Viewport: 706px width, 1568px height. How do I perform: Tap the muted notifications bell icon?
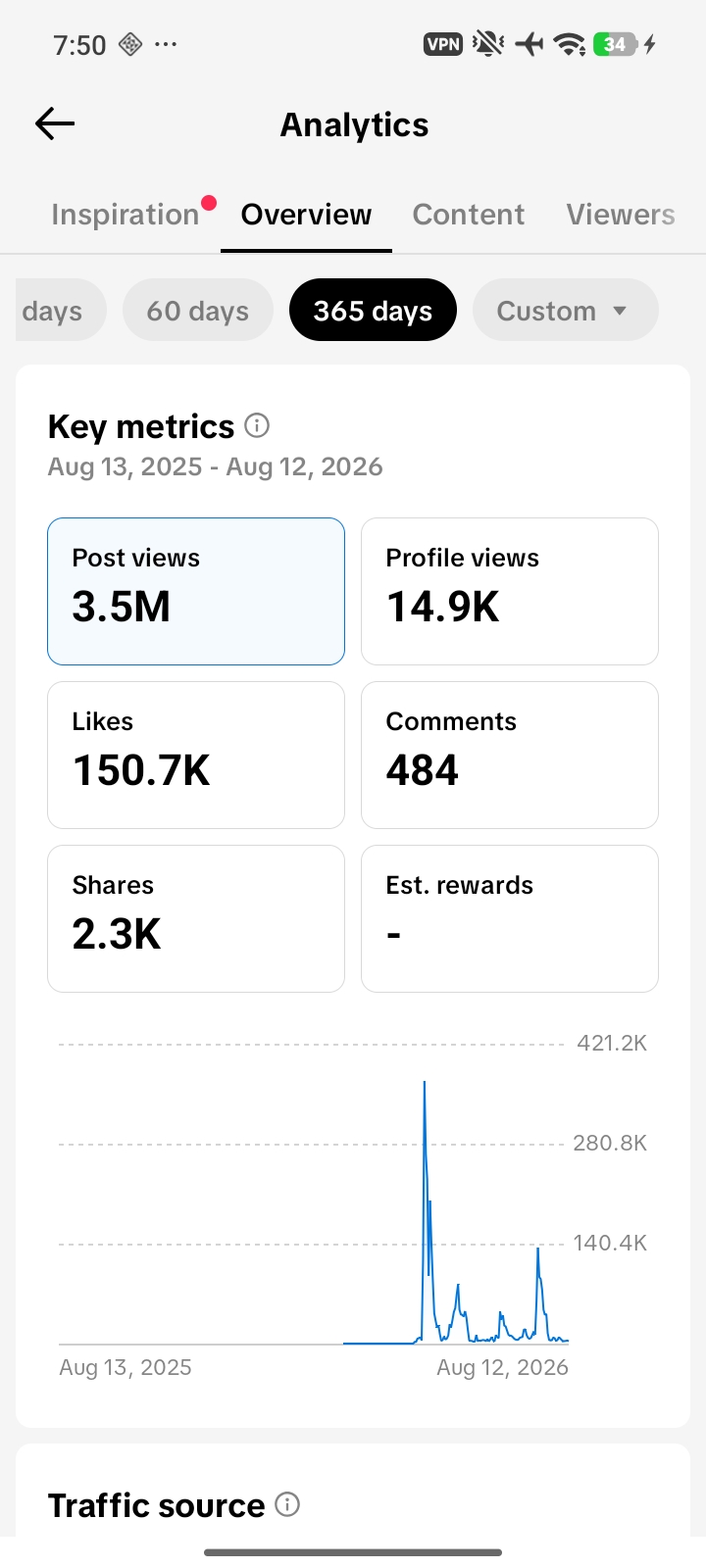pyautogui.click(x=487, y=44)
